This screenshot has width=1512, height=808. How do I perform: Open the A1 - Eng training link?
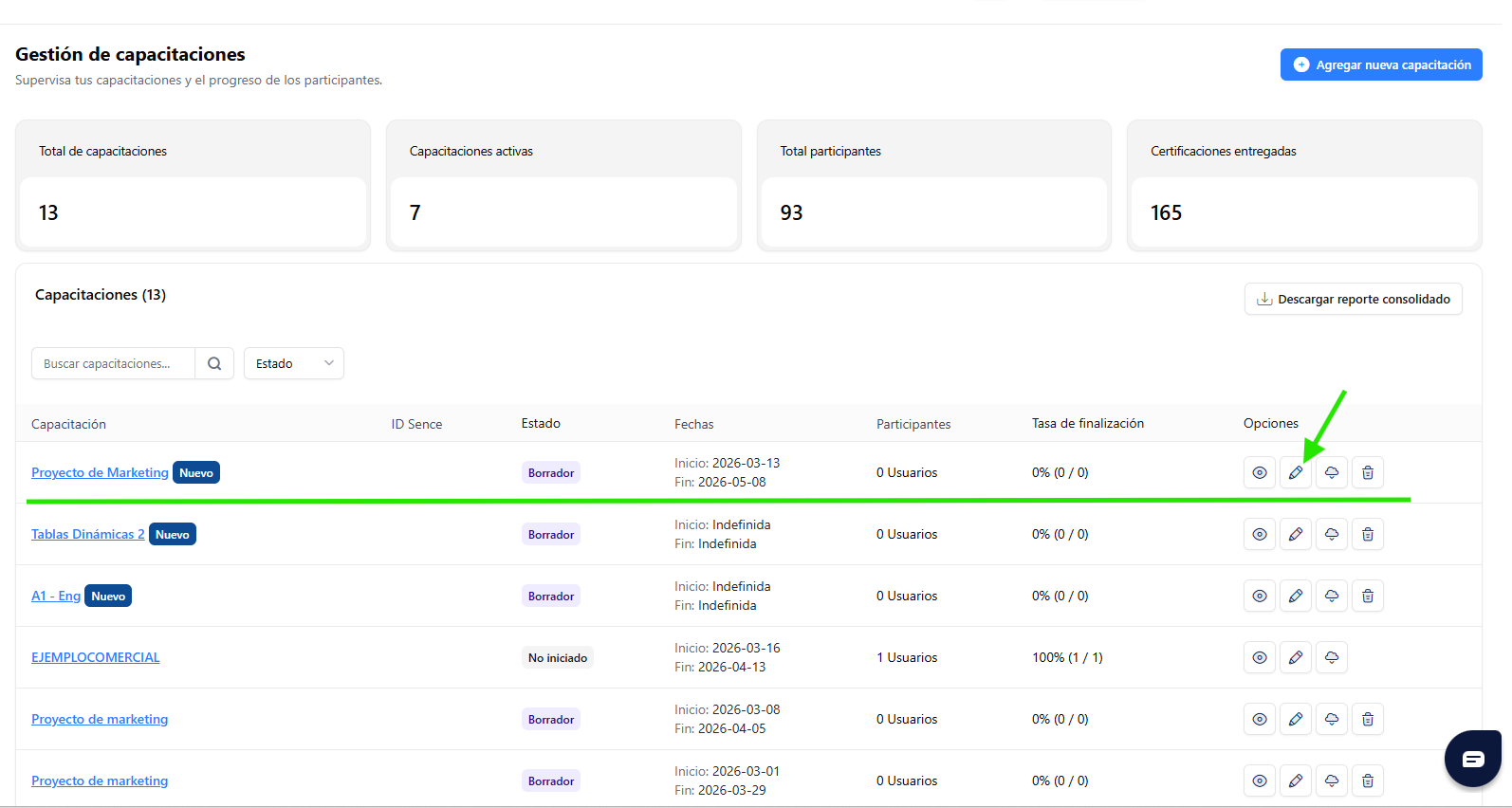pos(56,596)
